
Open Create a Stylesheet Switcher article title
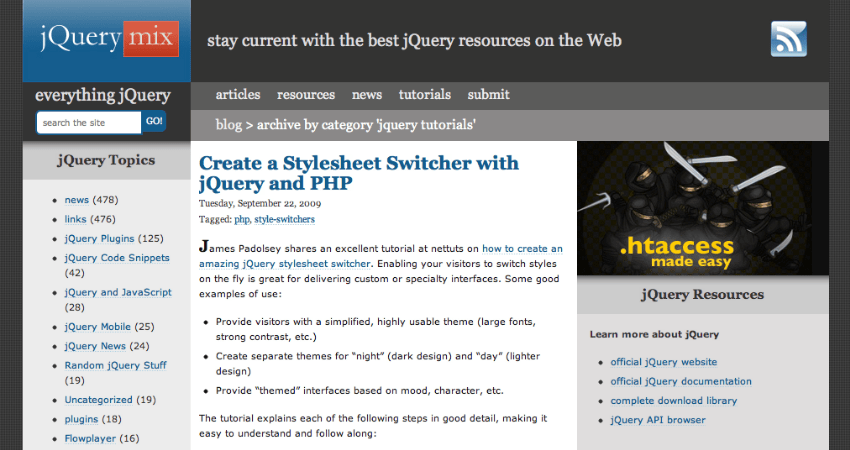click(x=359, y=173)
